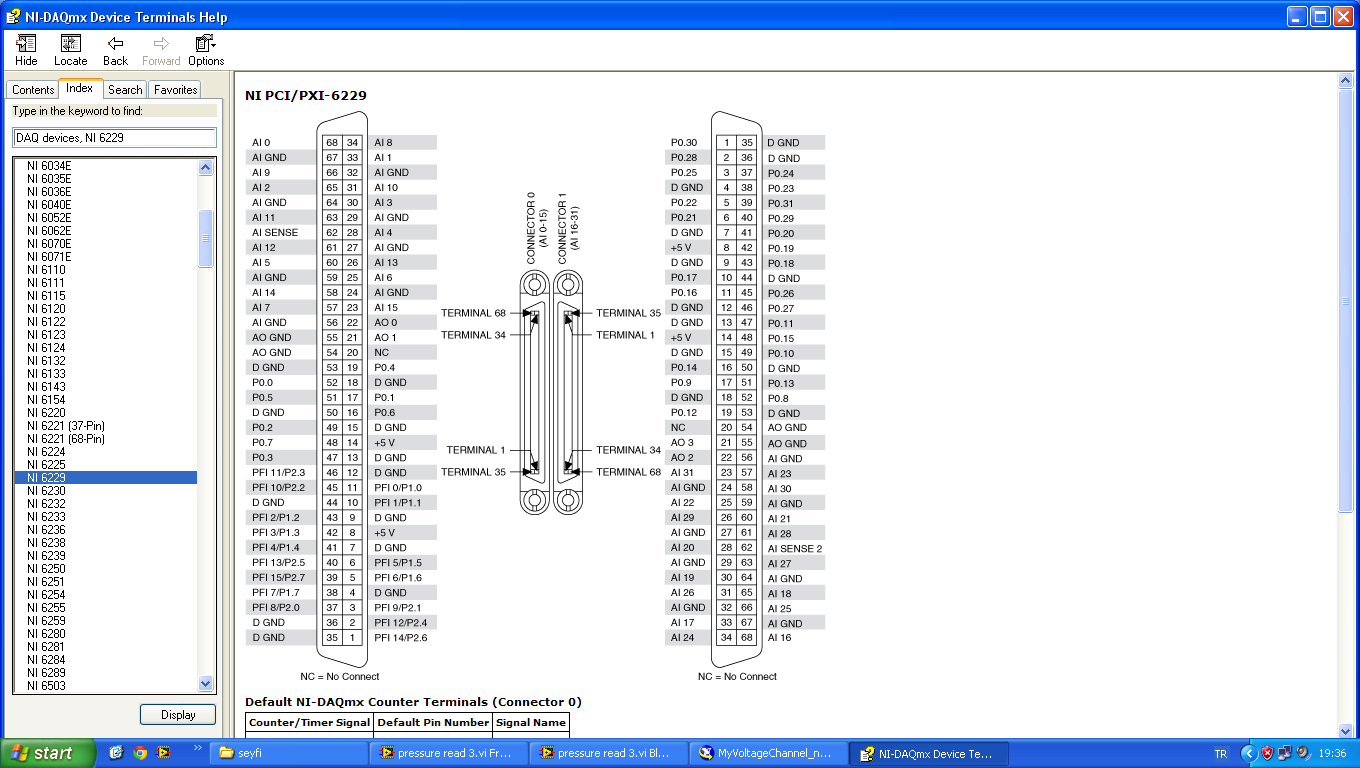
Task: Launch Internet Explorer from the quick launch bar
Action: tap(116, 753)
